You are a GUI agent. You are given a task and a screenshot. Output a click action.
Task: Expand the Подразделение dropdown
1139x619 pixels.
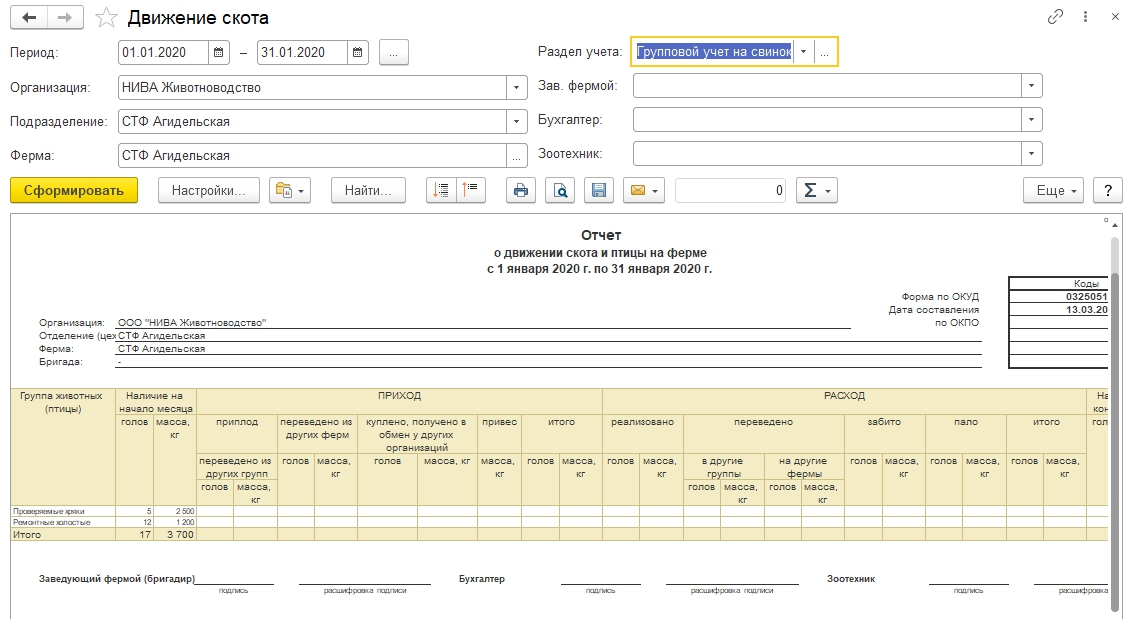pyautogui.click(x=516, y=121)
